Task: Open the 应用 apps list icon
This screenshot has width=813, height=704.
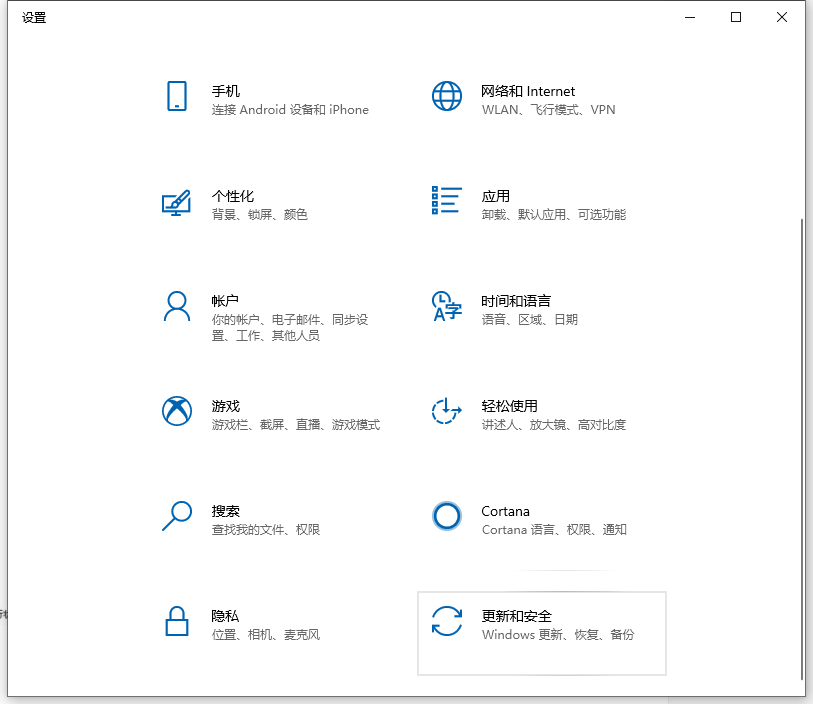Action: coord(446,202)
